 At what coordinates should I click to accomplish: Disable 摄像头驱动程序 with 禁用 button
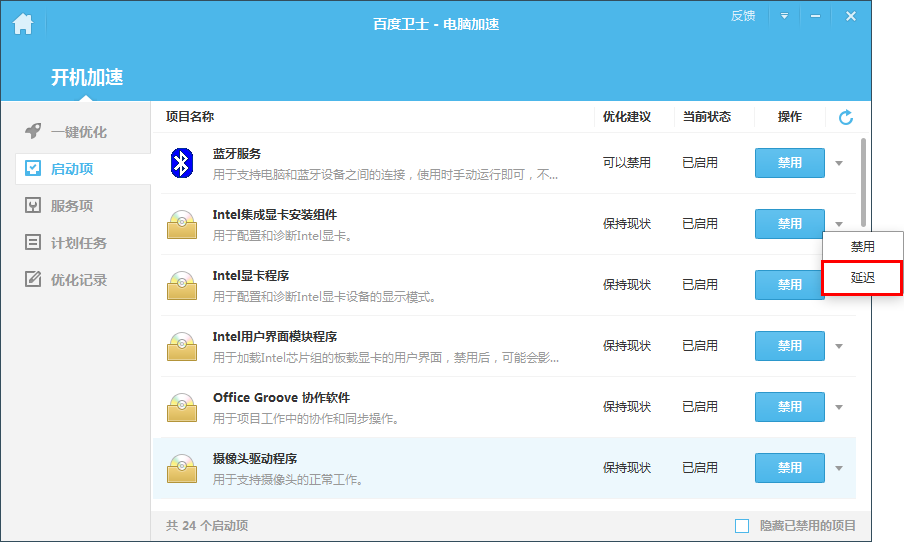point(789,468)
